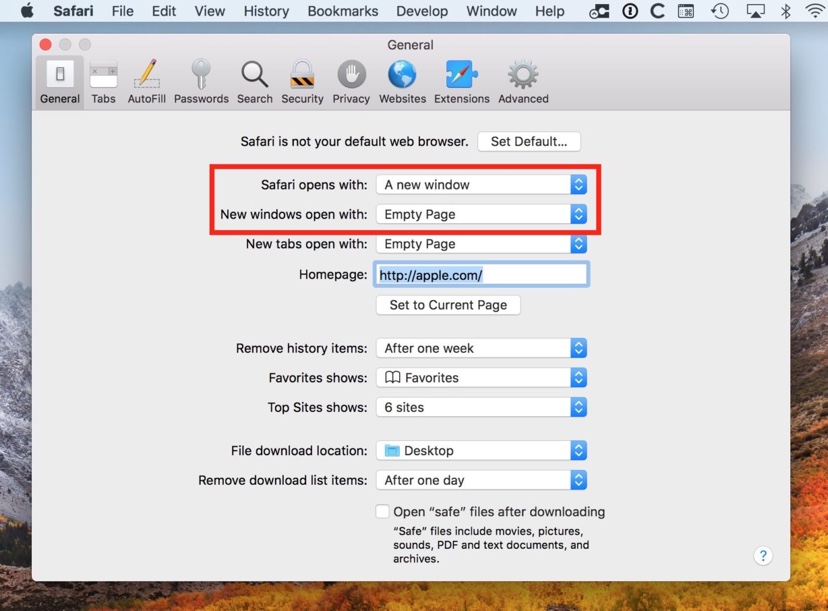Viewport: 828px width, 611px height.
Task: Click the Bluetooth menu bar icon
Action: (x=785, y=11)
